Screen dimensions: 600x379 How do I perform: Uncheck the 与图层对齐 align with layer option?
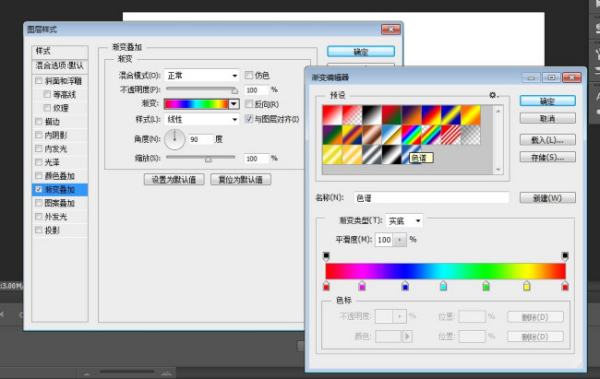[249, 119]
